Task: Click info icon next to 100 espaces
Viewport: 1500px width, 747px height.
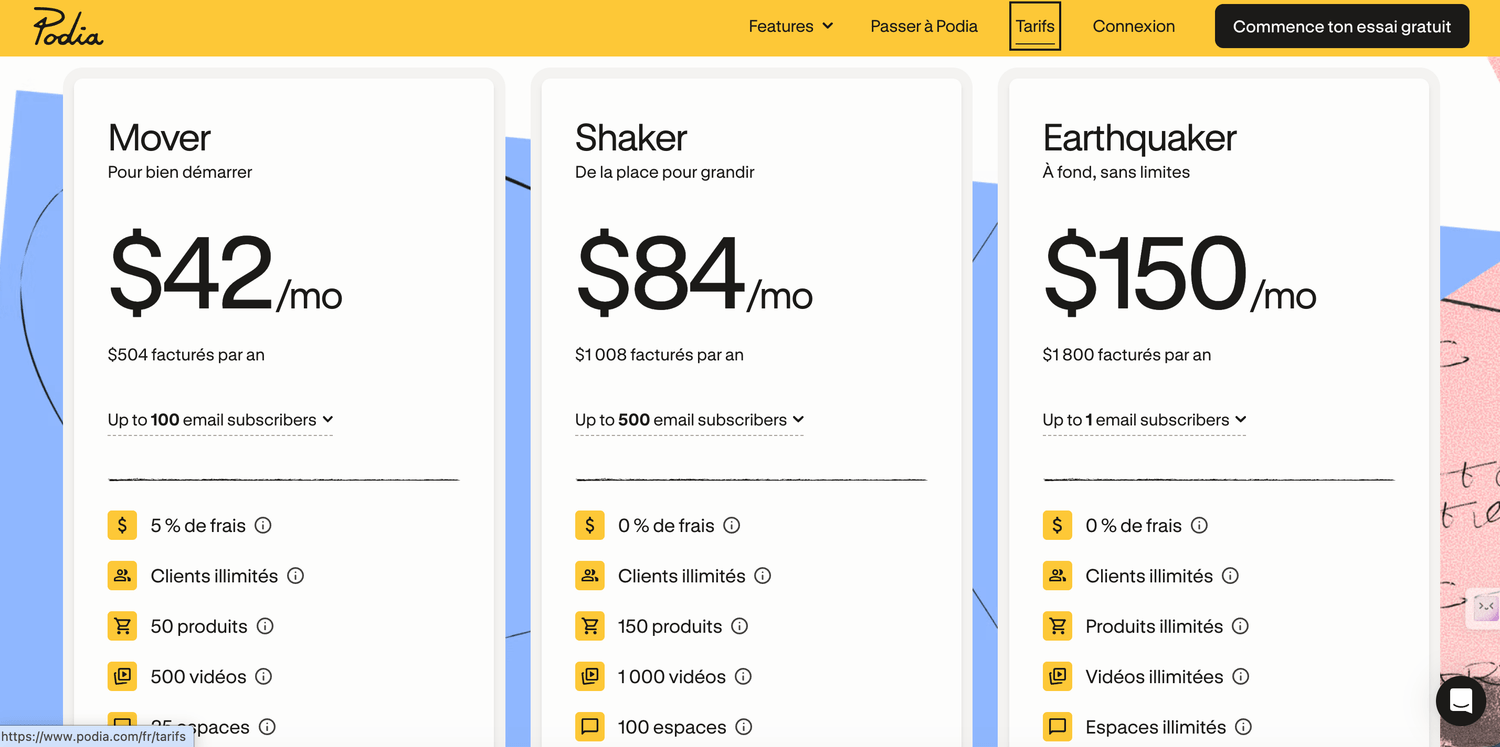Action: click(743, 727)
